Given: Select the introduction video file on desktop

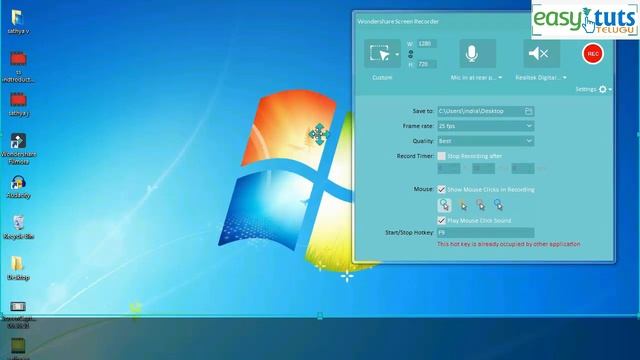Looking at the screenshot, I should click(x=18, y=67).
